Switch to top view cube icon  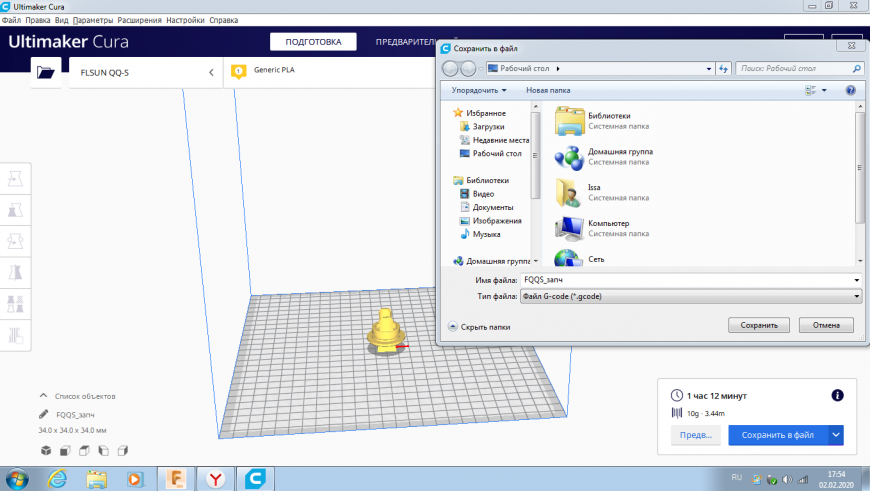tap(84, 450)
